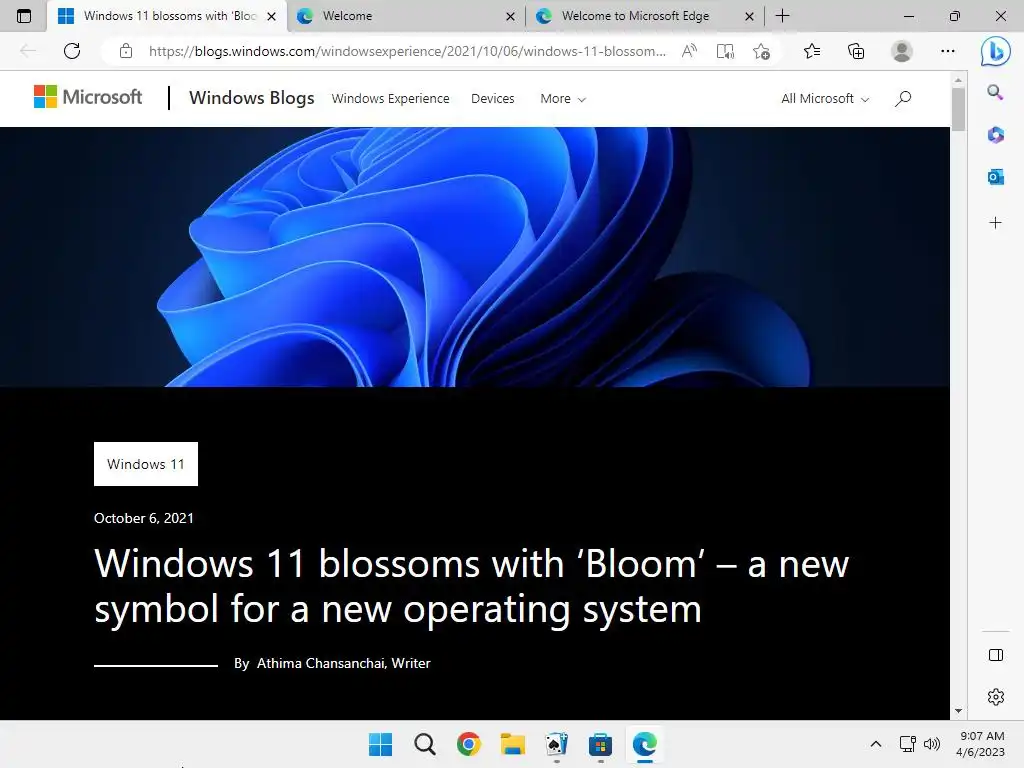This screenshot has height=768, width=1024.
Task: Open Read Aloud from address bar
Action: coord(689,51)
